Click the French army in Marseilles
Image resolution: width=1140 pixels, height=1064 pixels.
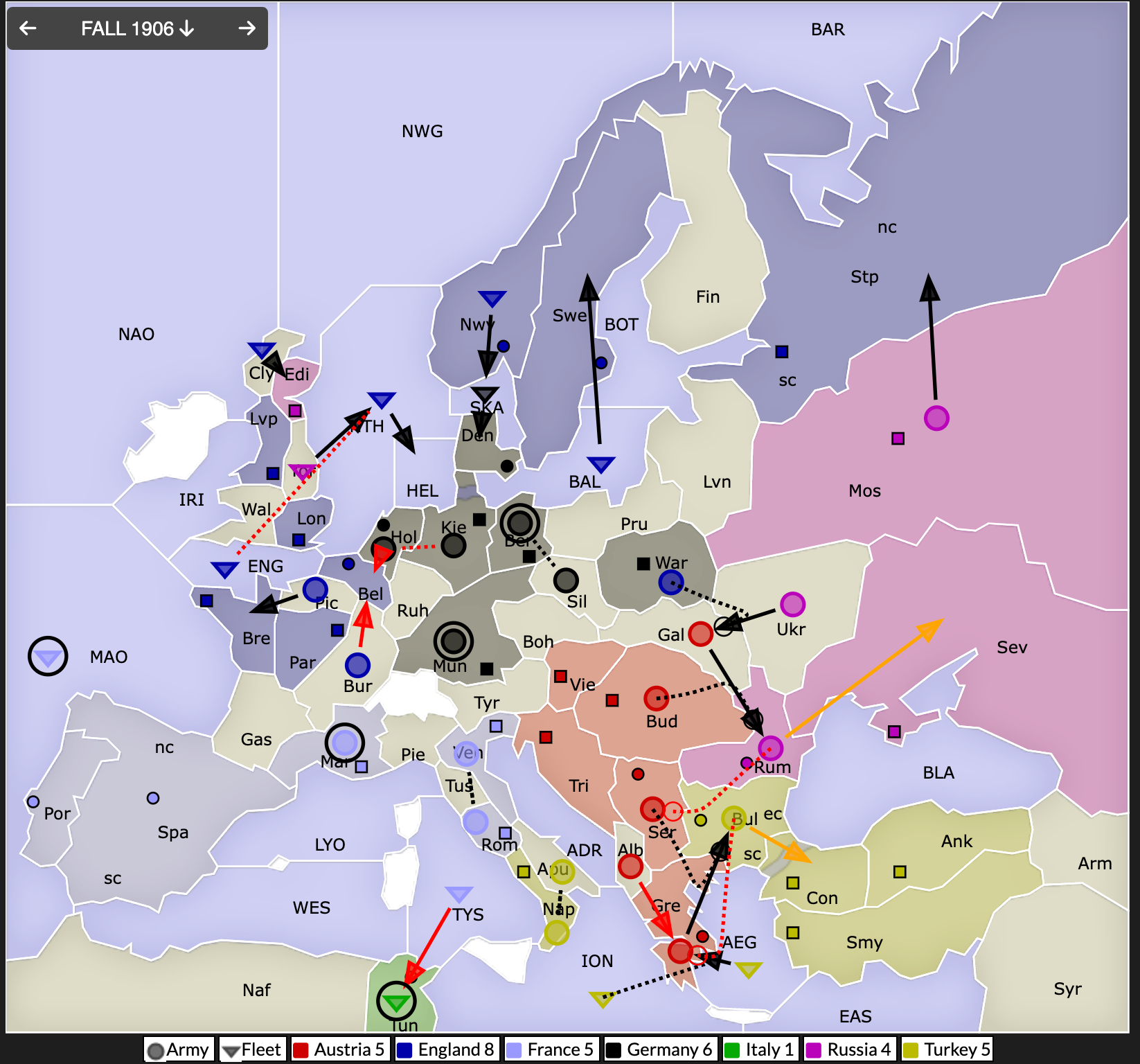(345, 743)
